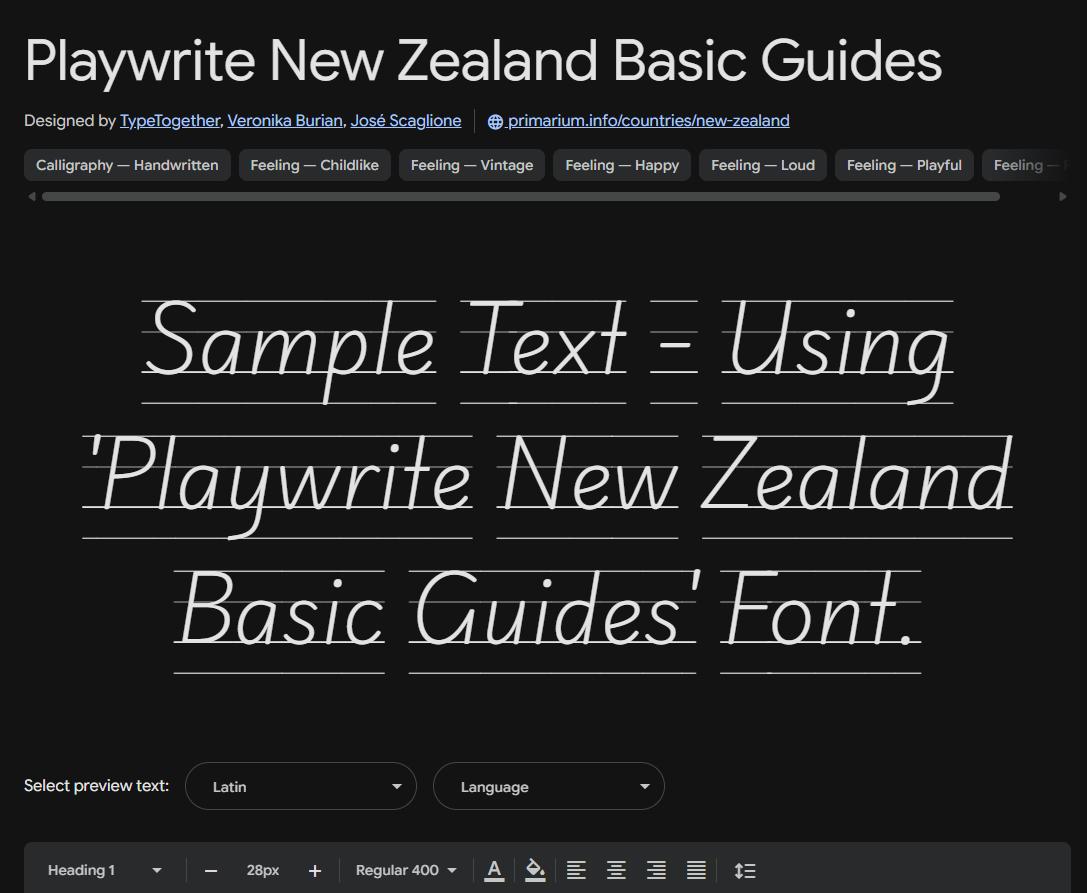The width and height of the screenshot is (1087, 893).
Task: Select the Feeling — Loud tag
Action: (x=763, y=165)
